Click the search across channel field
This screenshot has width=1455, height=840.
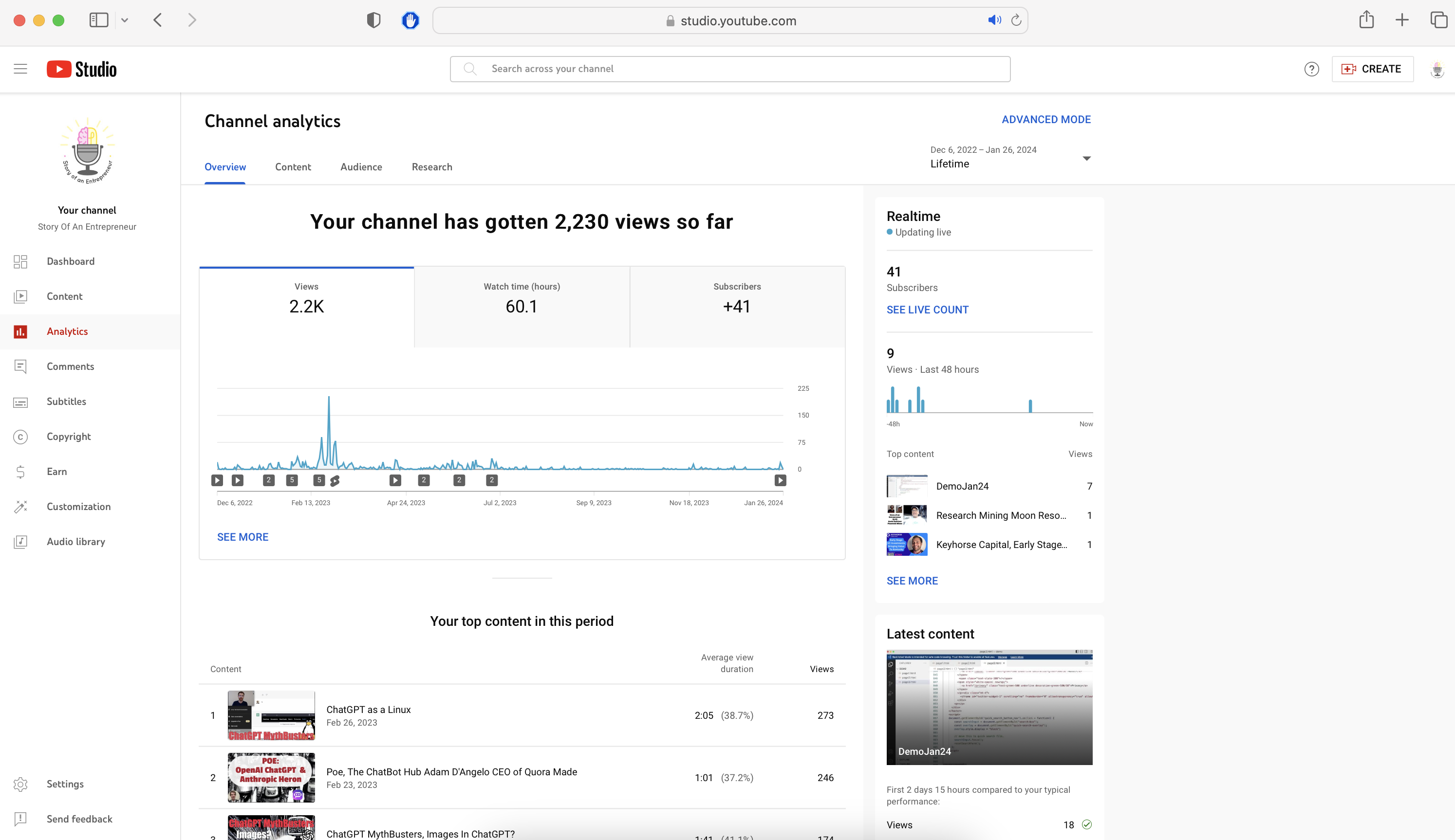click(730, 69)
